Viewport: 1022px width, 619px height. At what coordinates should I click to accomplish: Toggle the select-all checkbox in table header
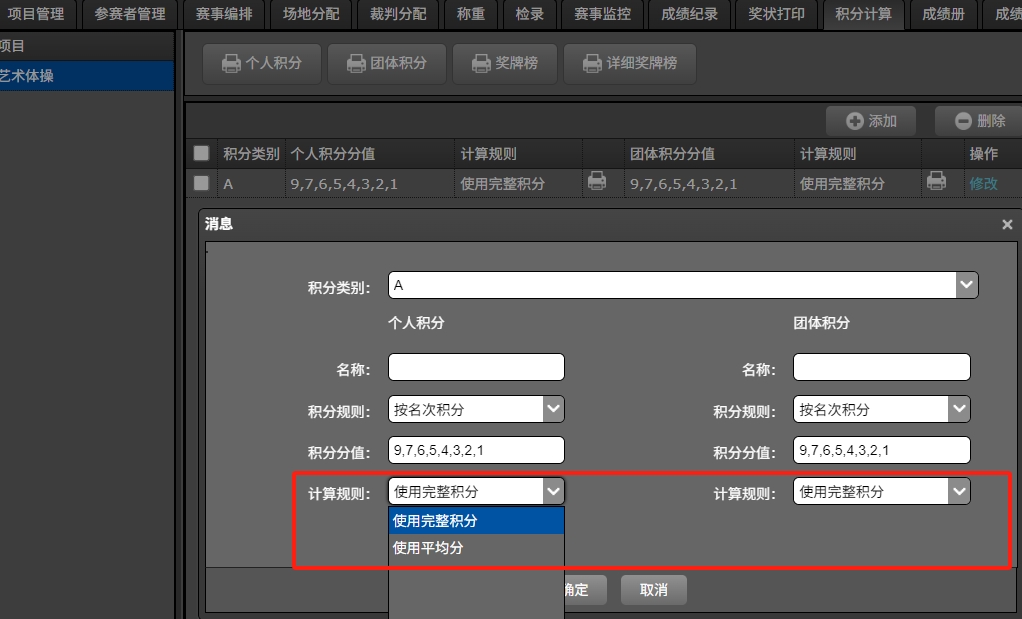tap(201, 153)
